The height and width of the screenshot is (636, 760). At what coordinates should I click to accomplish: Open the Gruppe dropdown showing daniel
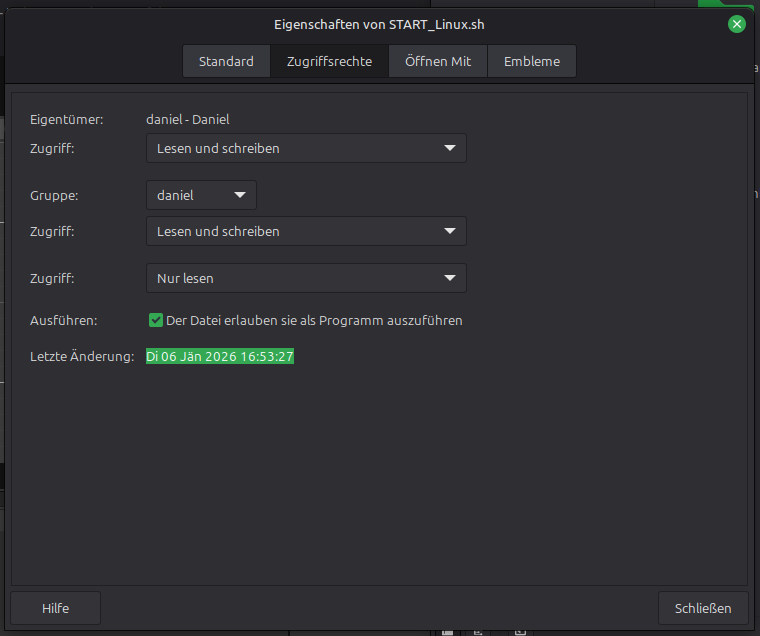(201, 195)
